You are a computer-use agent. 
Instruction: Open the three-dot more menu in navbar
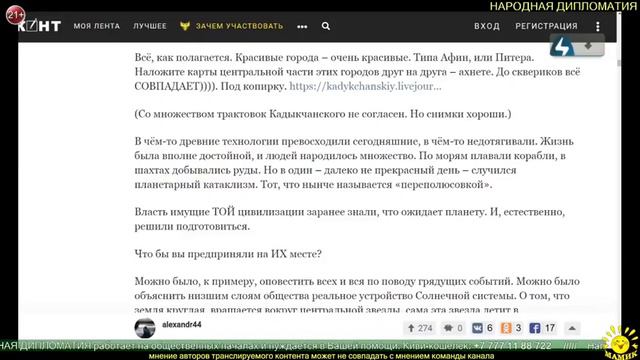click(x=302, y=27)
